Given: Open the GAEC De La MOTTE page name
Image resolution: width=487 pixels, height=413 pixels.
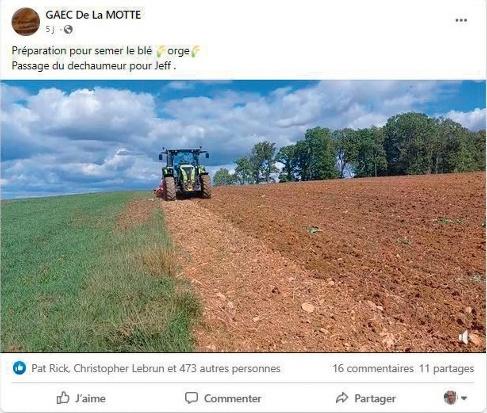Looking at the screenshot, I should pyautogui.click(x=93, y=15).
